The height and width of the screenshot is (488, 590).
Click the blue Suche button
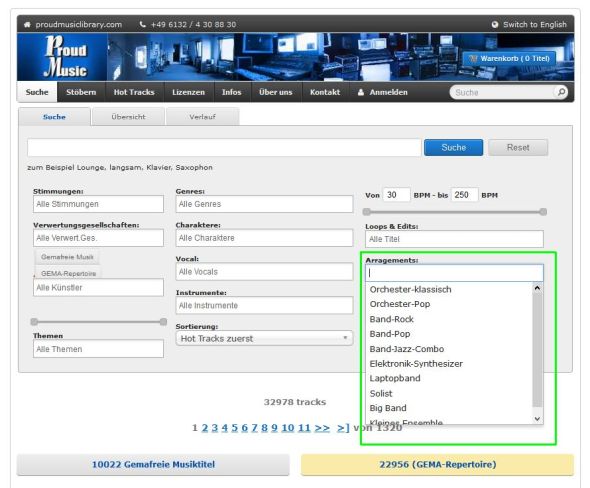point(453,147)
